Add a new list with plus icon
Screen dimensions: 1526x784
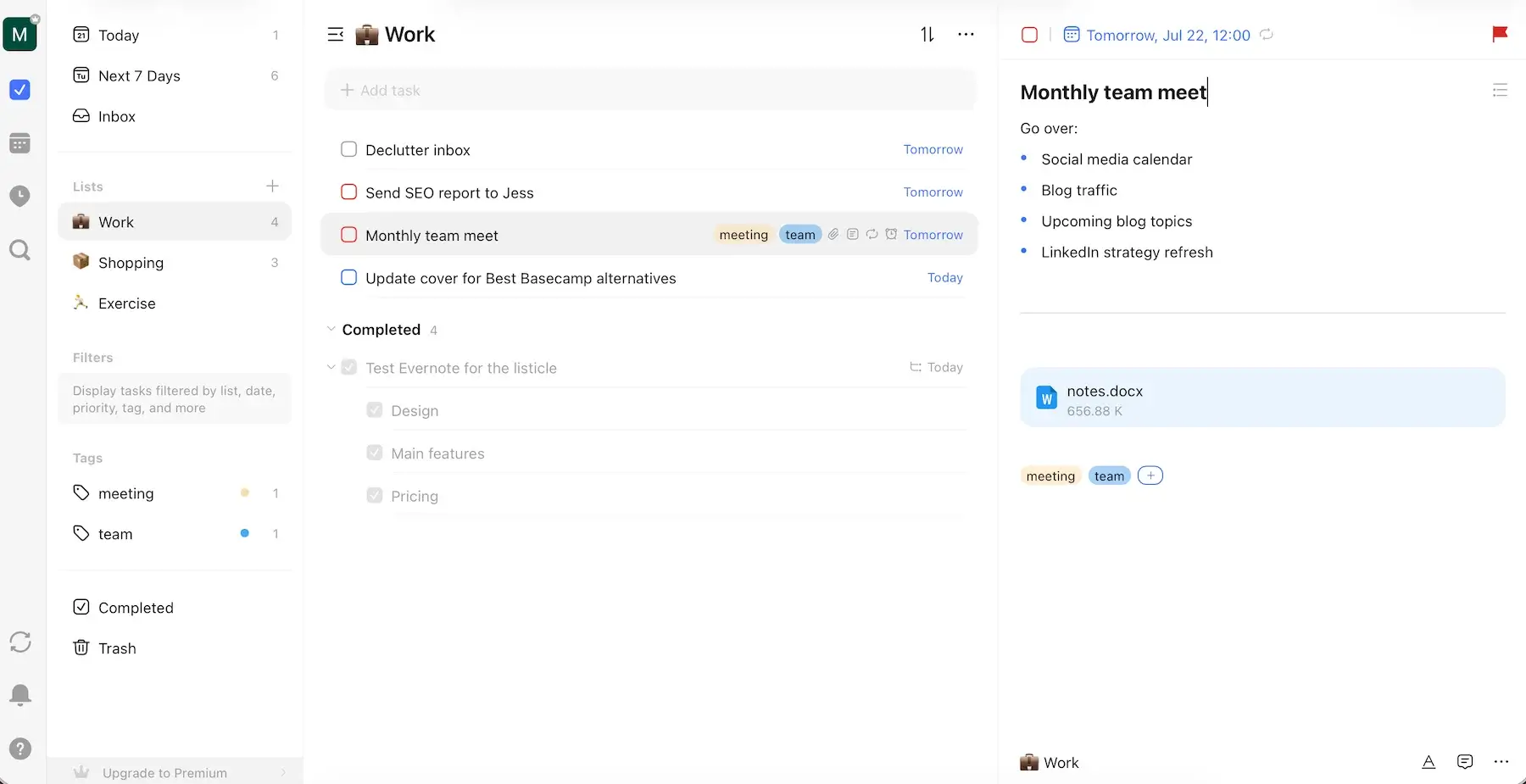[272, 186]
